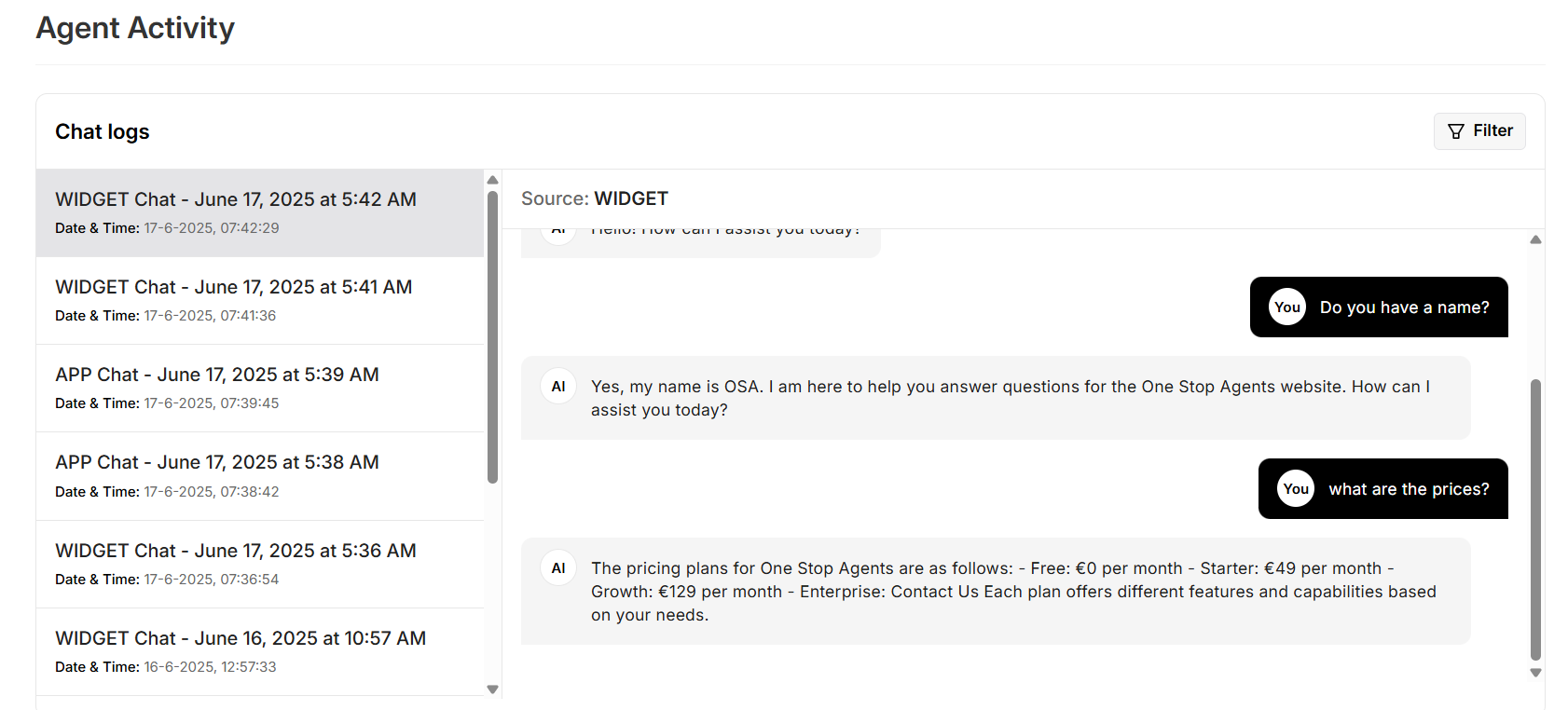
Task: Click the You avatar beside 'Do you have a name?'
Action: [1287, 307]
